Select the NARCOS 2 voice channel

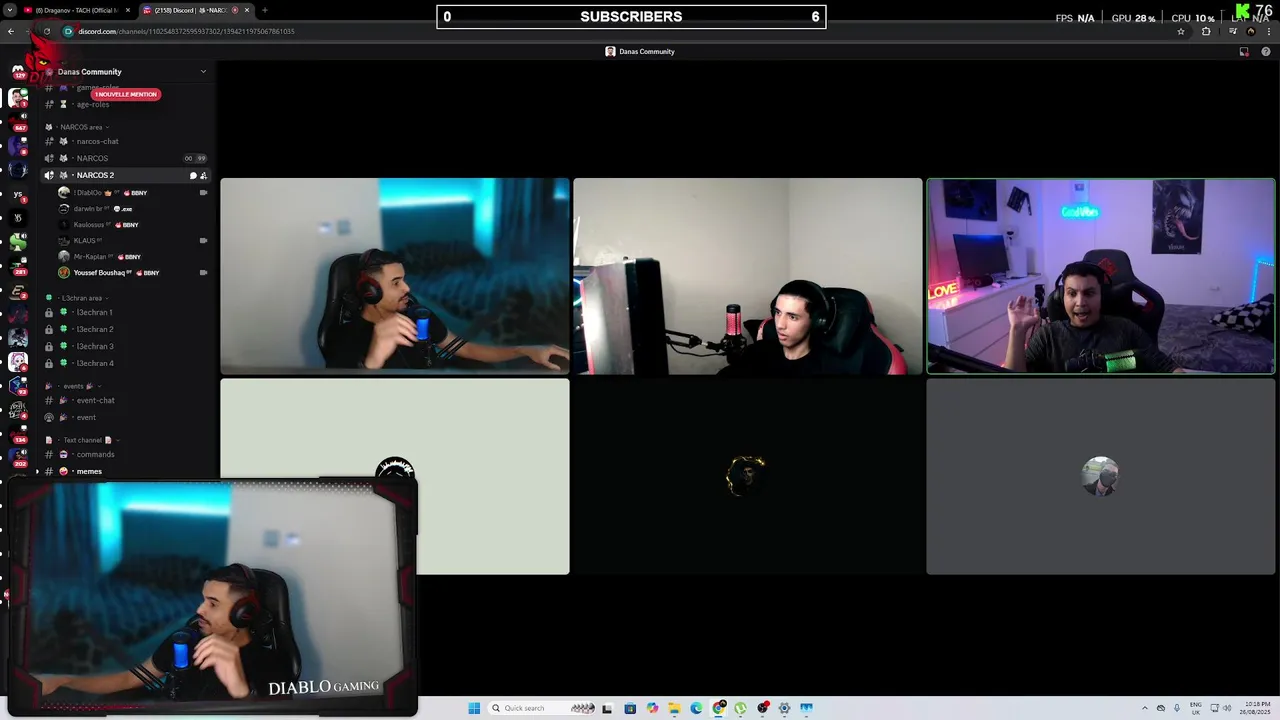95,175
